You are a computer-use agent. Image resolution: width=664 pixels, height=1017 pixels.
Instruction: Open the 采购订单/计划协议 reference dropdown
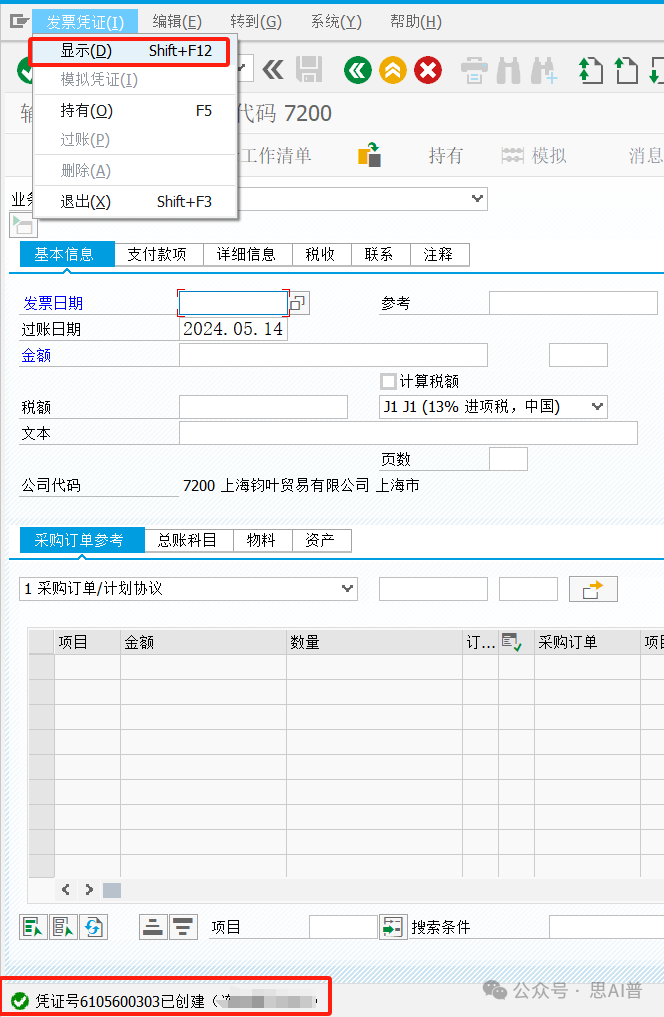tap(347, 589)
